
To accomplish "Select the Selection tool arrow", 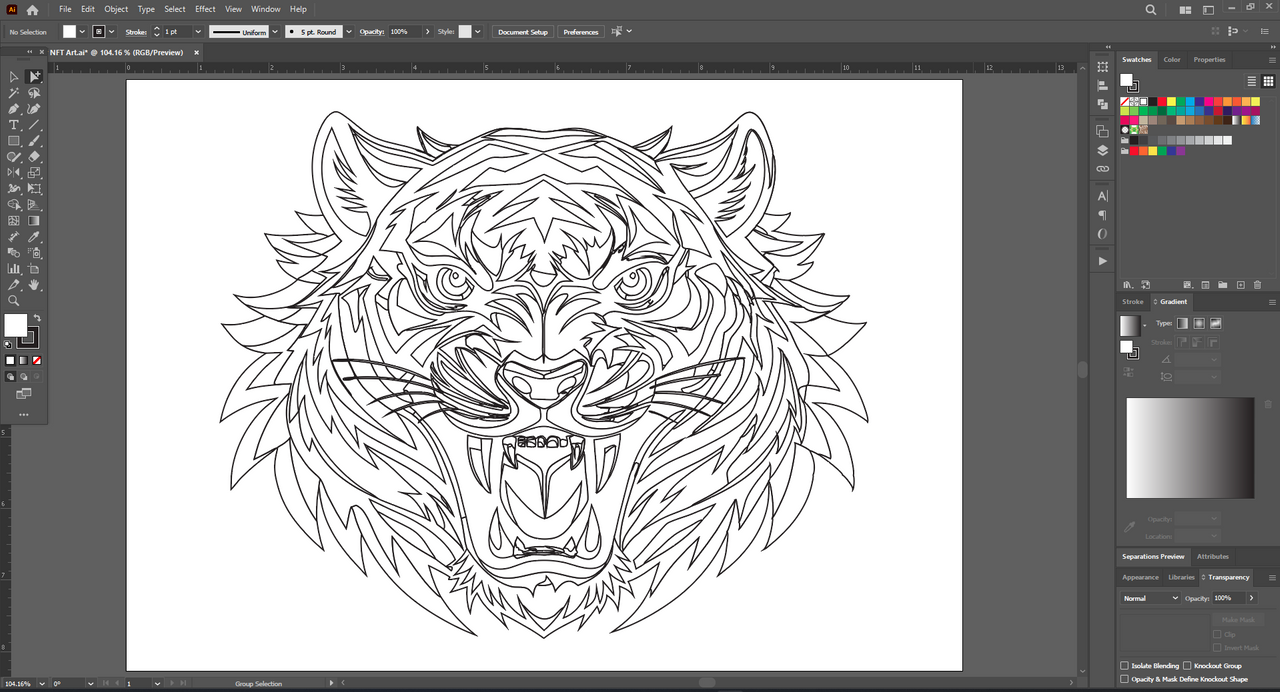I will coord(14,77).
